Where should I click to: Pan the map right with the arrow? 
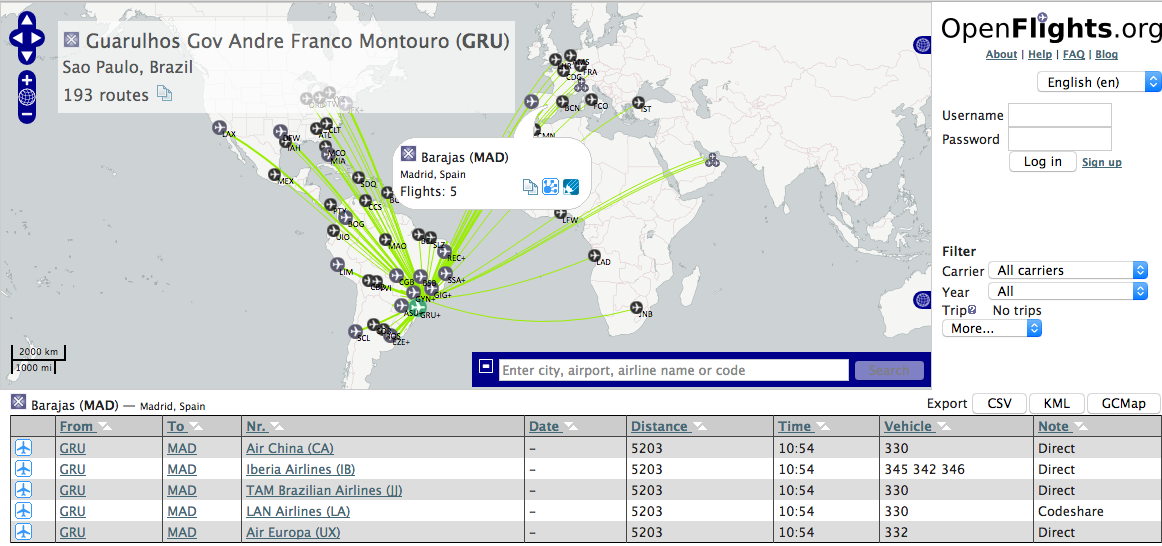(x=37, y=38)
